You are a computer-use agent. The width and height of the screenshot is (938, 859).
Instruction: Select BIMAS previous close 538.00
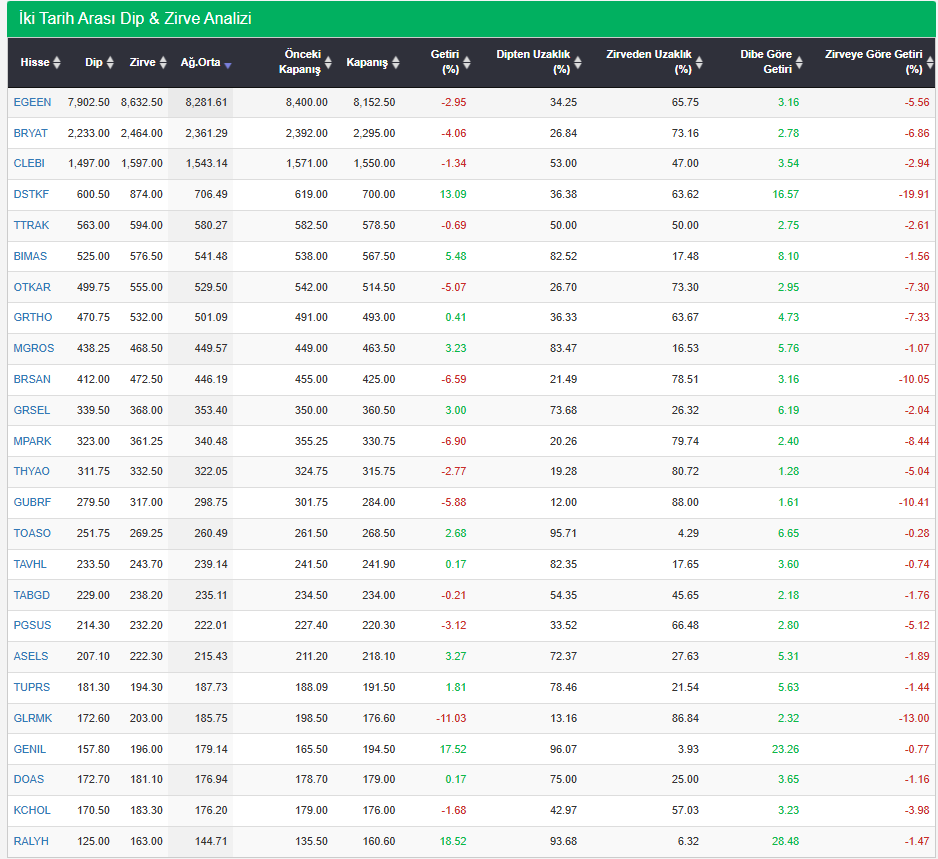click(x=311, y=256)
